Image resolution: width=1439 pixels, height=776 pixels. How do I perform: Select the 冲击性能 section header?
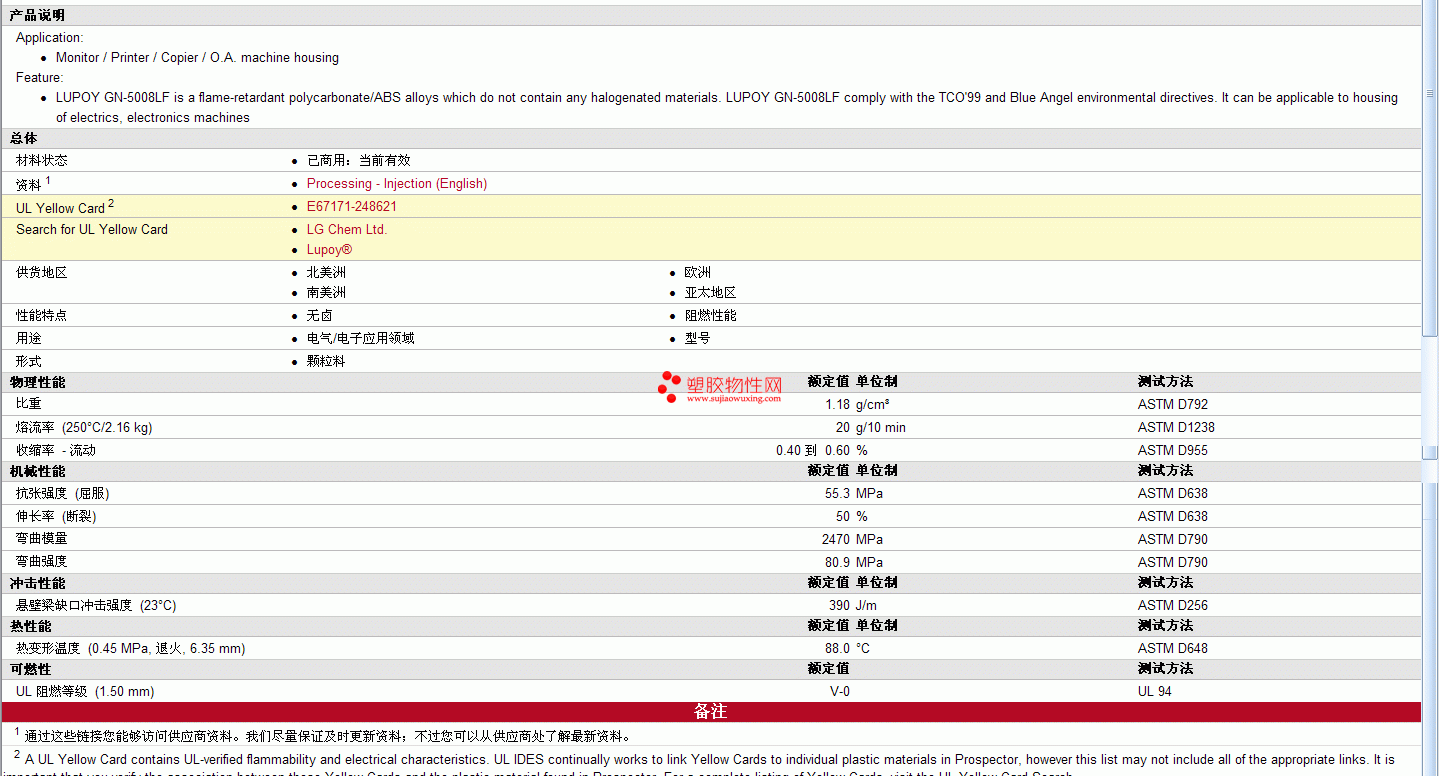[37, 583]
